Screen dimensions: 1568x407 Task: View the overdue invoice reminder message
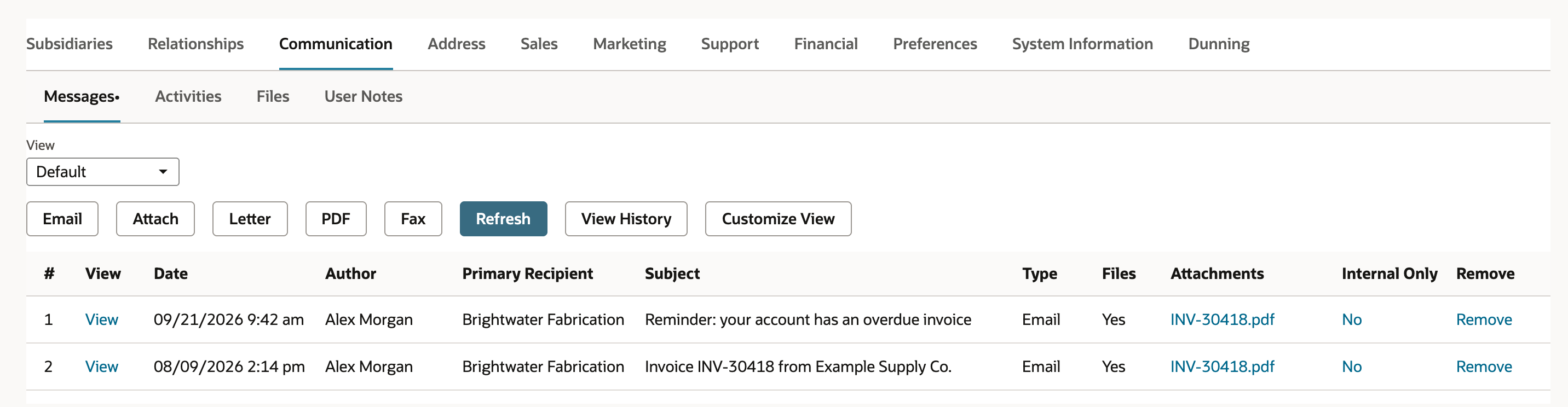point(102,319)
